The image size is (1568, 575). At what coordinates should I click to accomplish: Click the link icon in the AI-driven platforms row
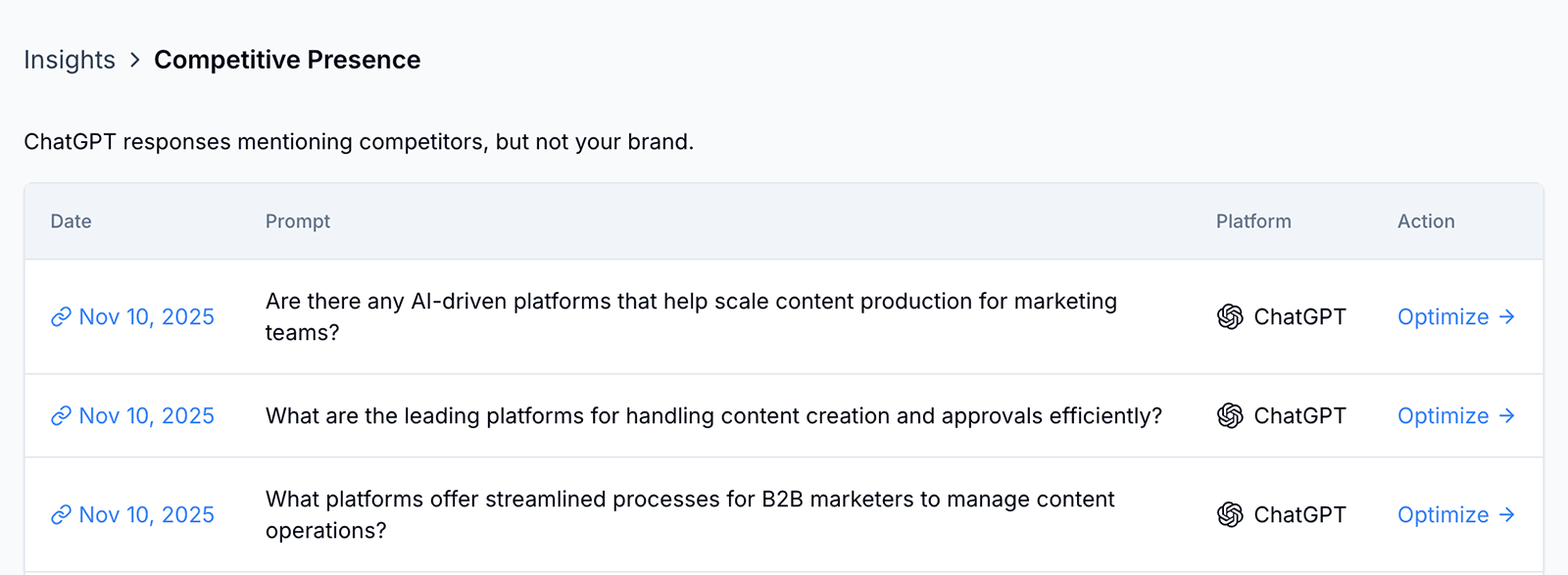click(61, 317)
